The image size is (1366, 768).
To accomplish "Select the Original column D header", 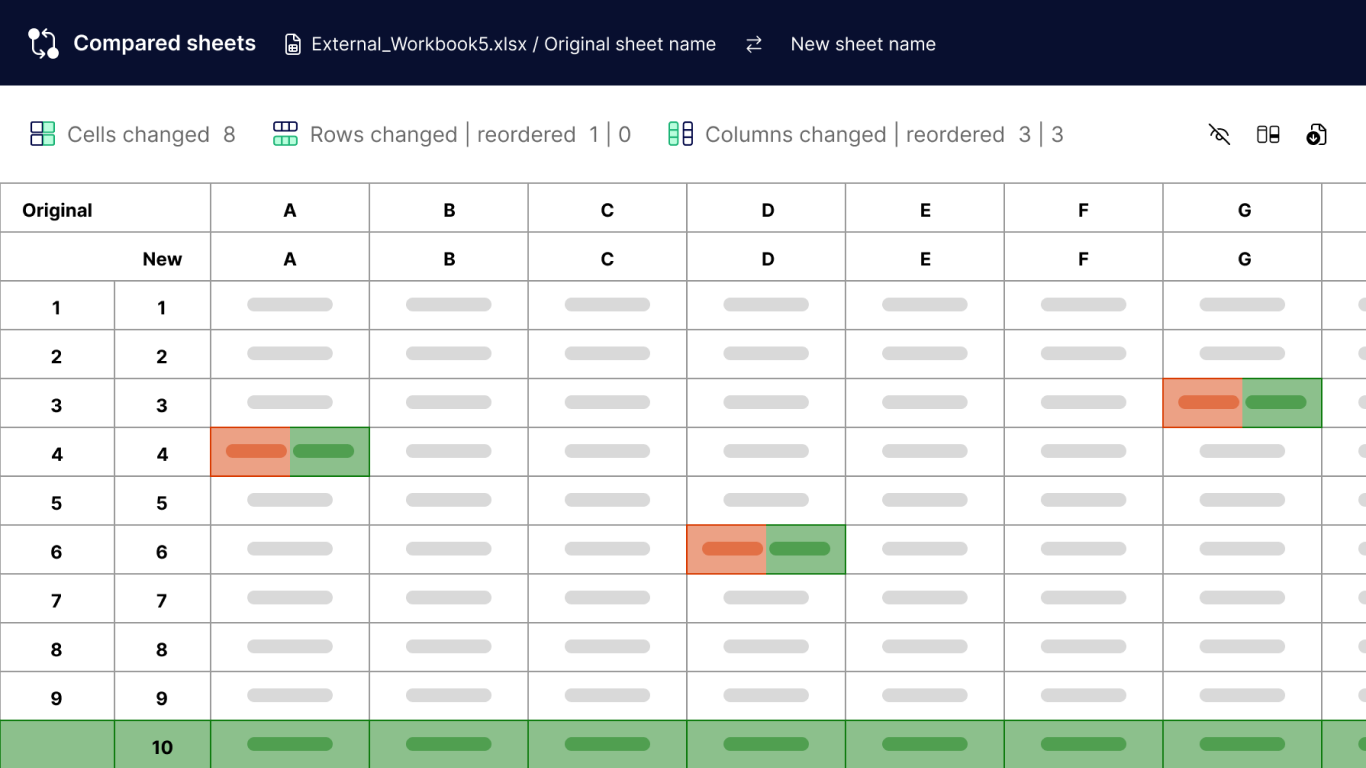I will tap(767, 210).
